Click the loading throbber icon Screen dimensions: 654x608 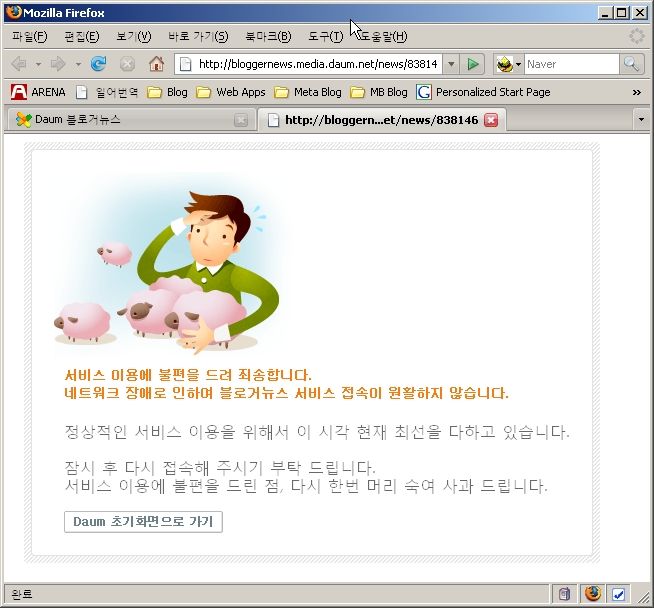[637, 36]
